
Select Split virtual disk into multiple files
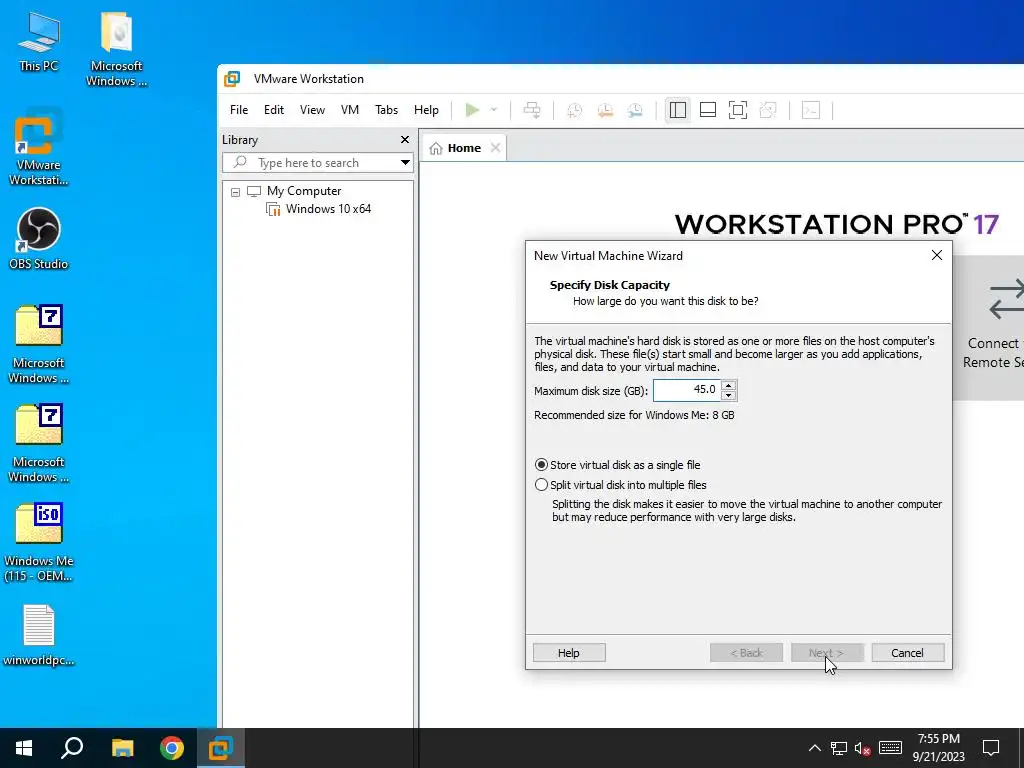coord(620,485)
